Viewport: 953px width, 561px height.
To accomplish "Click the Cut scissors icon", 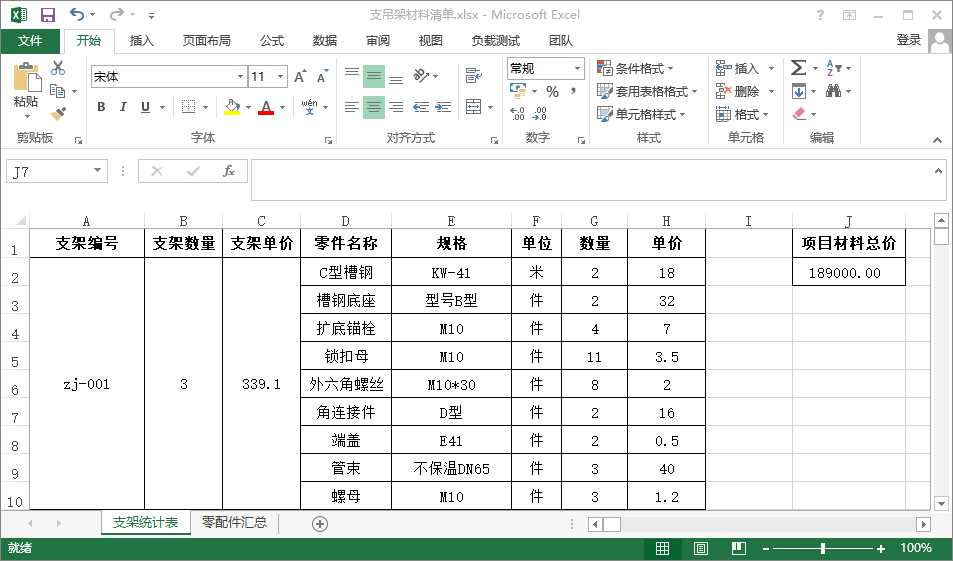I will click(x=58, y=68).
